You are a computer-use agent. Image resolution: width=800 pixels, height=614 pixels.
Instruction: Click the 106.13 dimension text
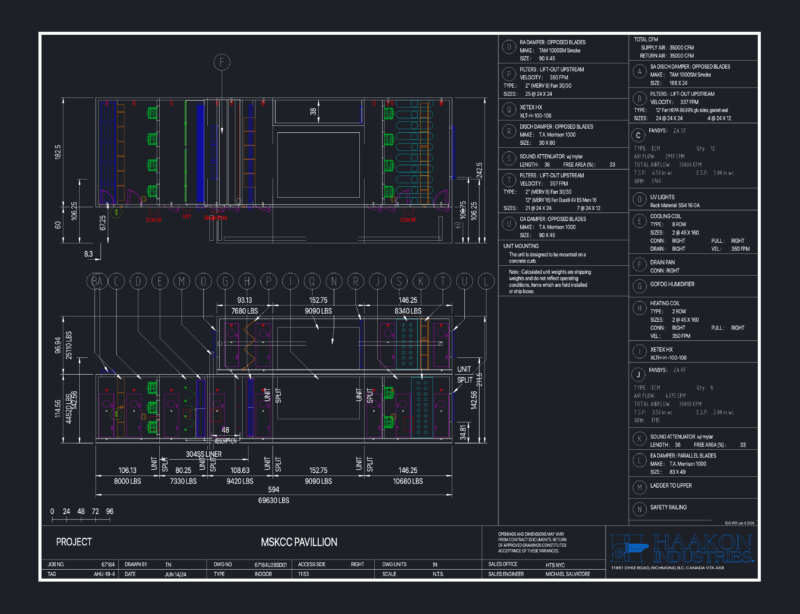click(x=128, y=471)
